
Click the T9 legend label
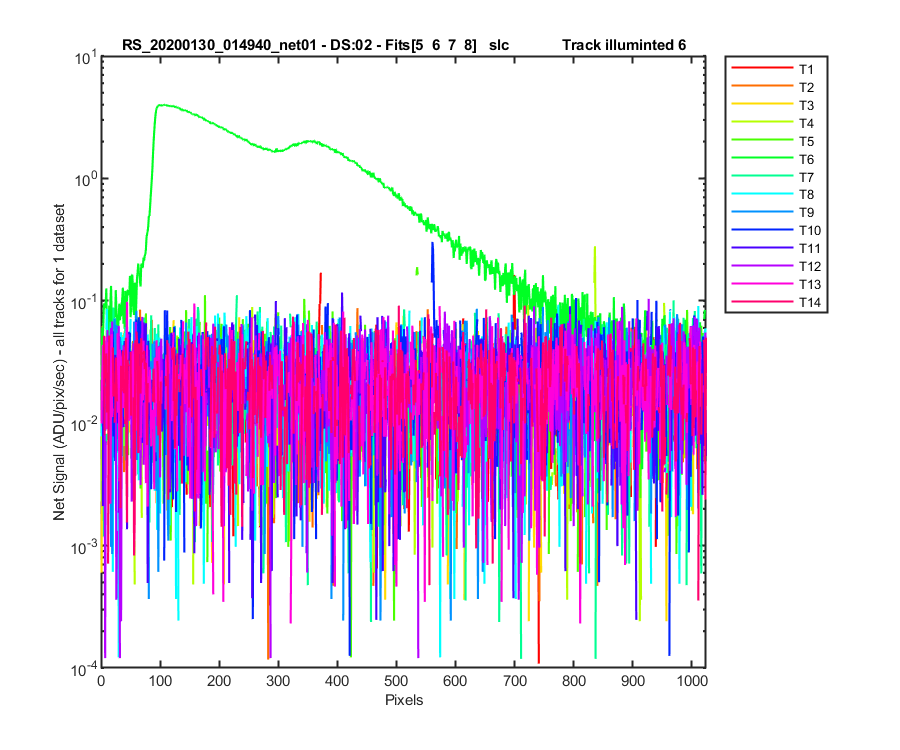(x=806, y=212)
